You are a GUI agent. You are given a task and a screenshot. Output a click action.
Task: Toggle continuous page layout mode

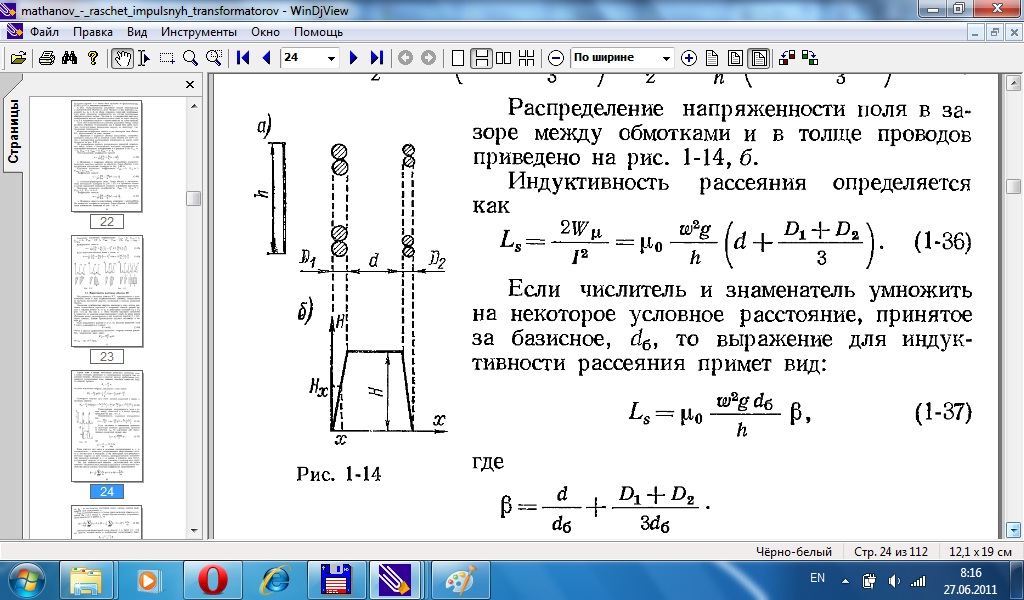481,58
